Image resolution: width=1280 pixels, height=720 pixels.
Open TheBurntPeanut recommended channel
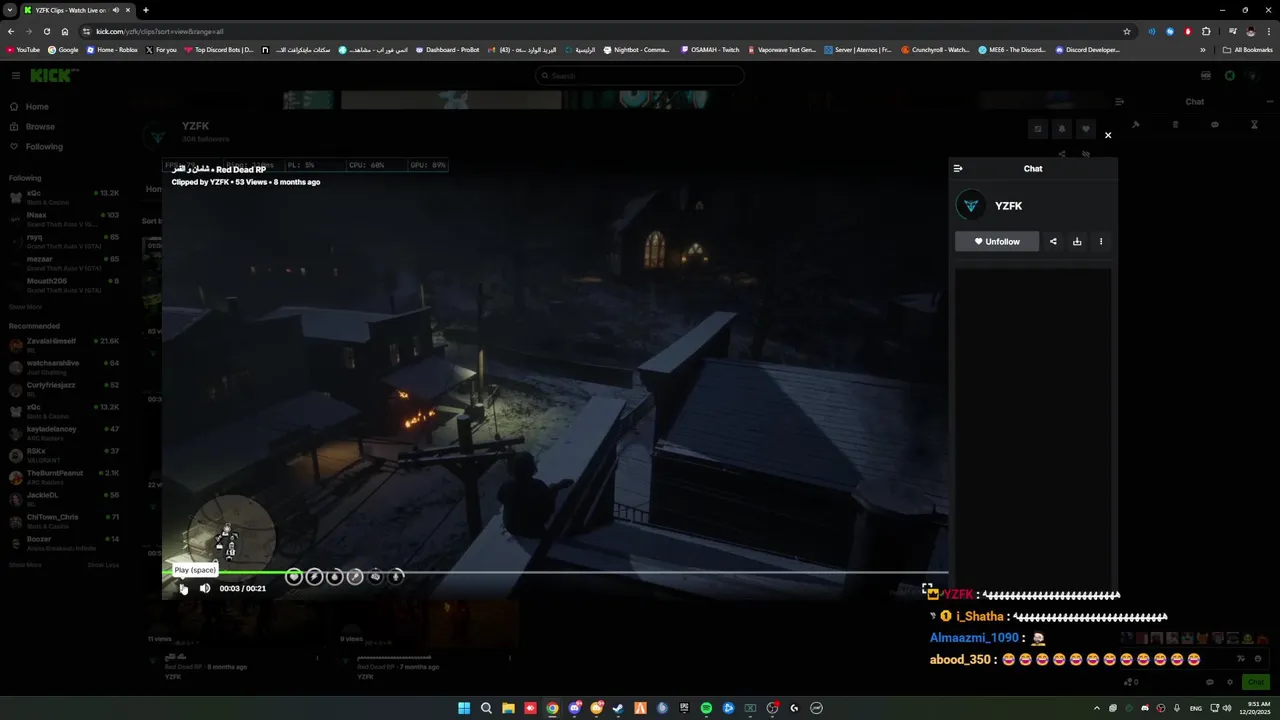pos(64,477)
